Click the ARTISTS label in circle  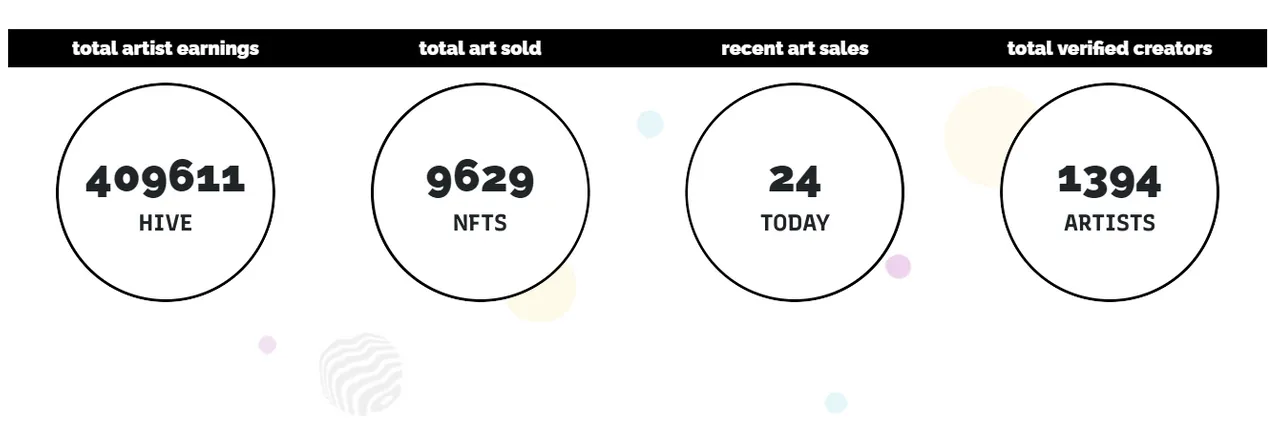pos(1109,223)
